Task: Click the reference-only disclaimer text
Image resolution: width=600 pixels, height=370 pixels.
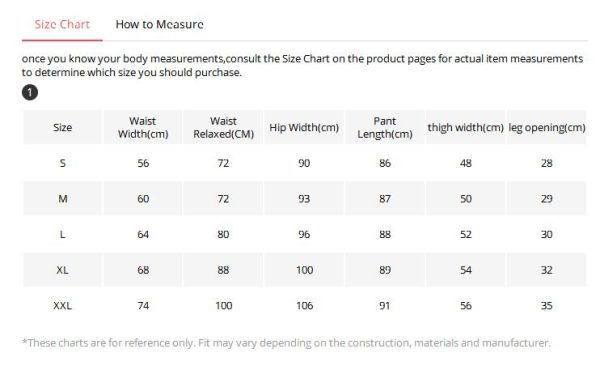Action: click(286, 343)
